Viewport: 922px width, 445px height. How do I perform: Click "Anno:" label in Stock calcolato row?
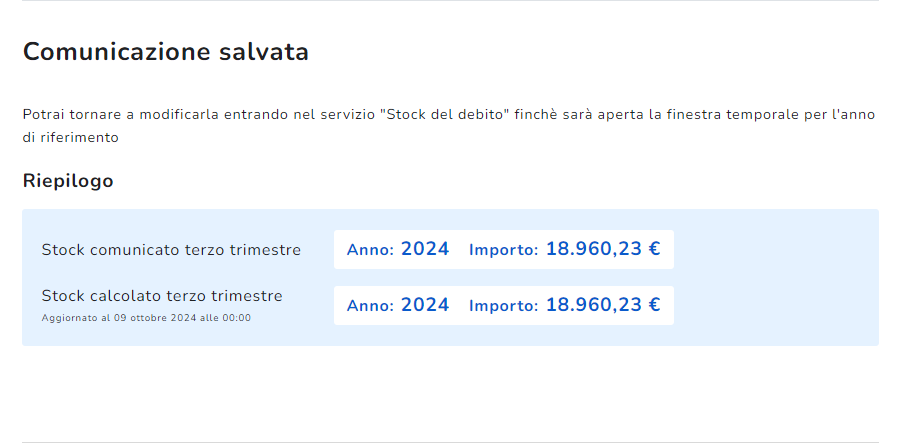coord(370,306)
